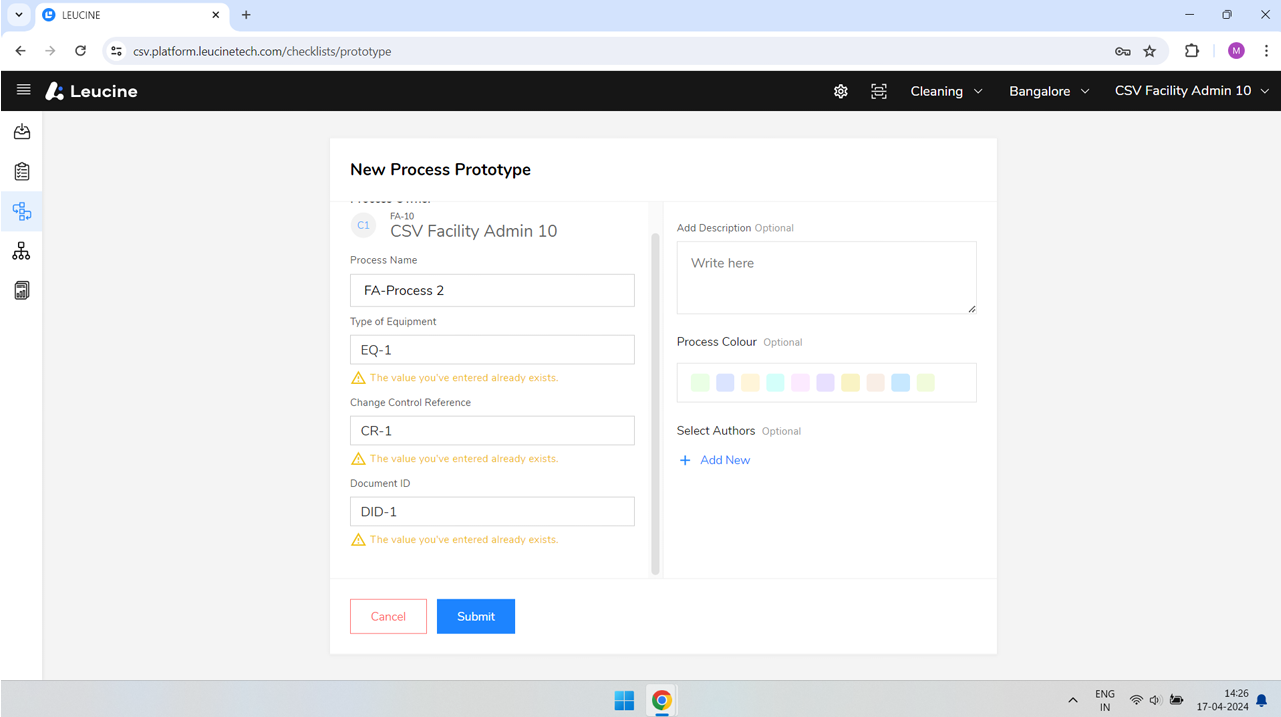The height and width of the screenshot is (717, 1281).
Task: Open the checklist clipboard sidebar icon
Action: (x=22, y=172)
